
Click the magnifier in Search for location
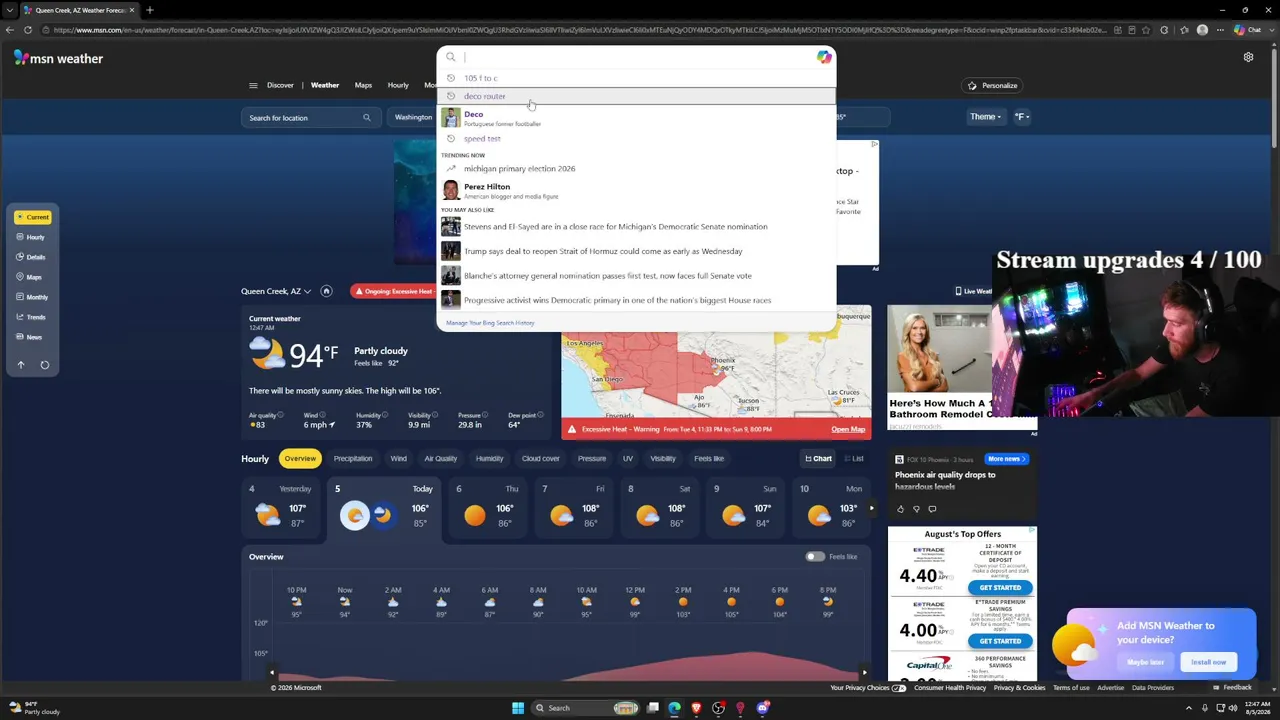pyautogui.click(x=366, y=118)
